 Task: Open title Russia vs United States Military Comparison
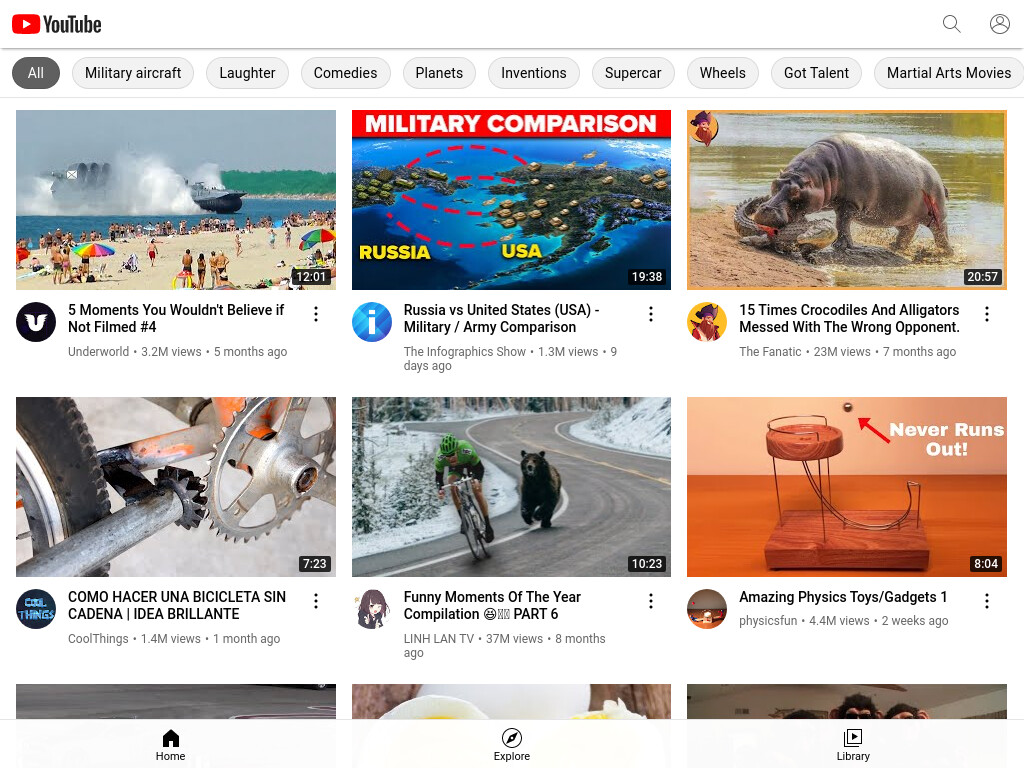click(501, 318)
